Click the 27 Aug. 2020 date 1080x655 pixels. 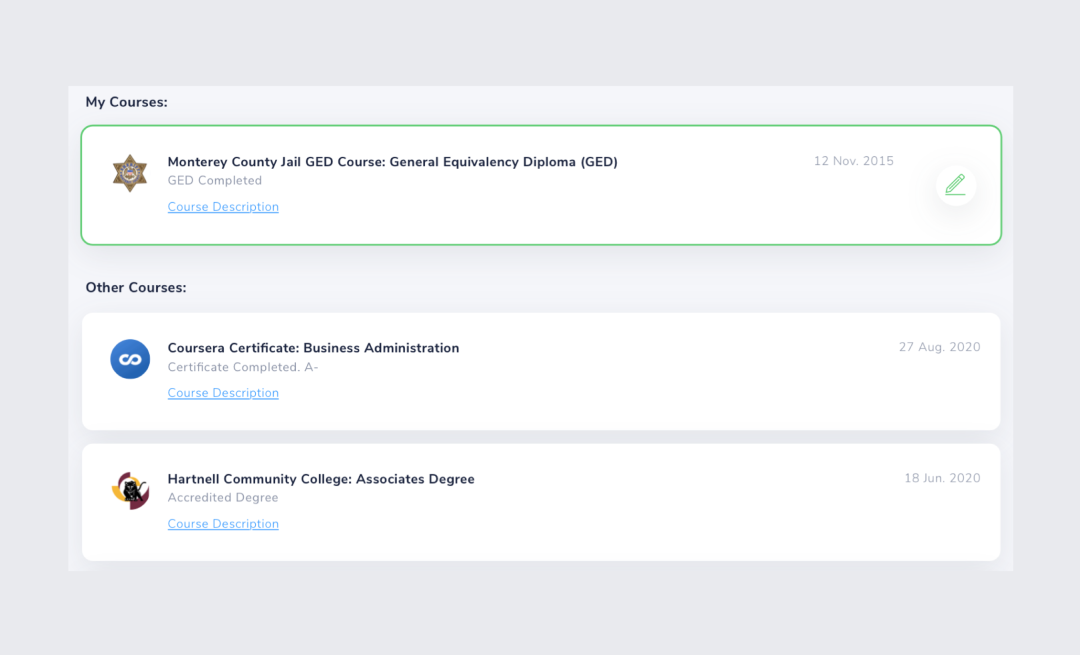click(x=939, y=347)
